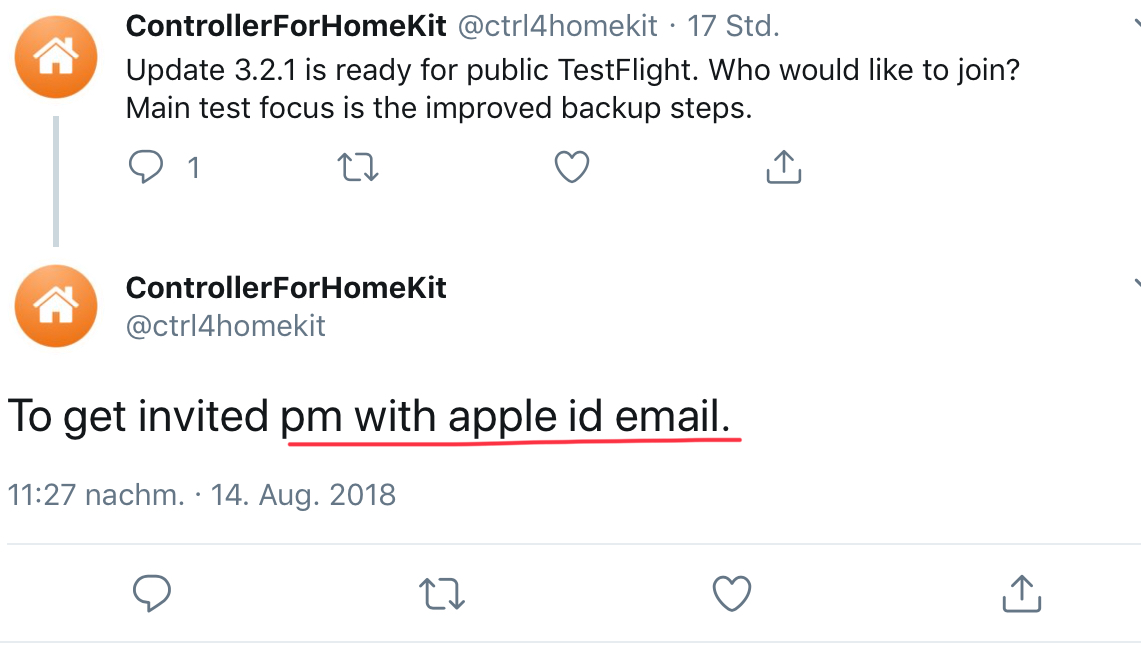The width and height of the screenshot is (1141, 659).
Task: Open ControllerForHomeKit profile name in first tweet
Action: 286,27
